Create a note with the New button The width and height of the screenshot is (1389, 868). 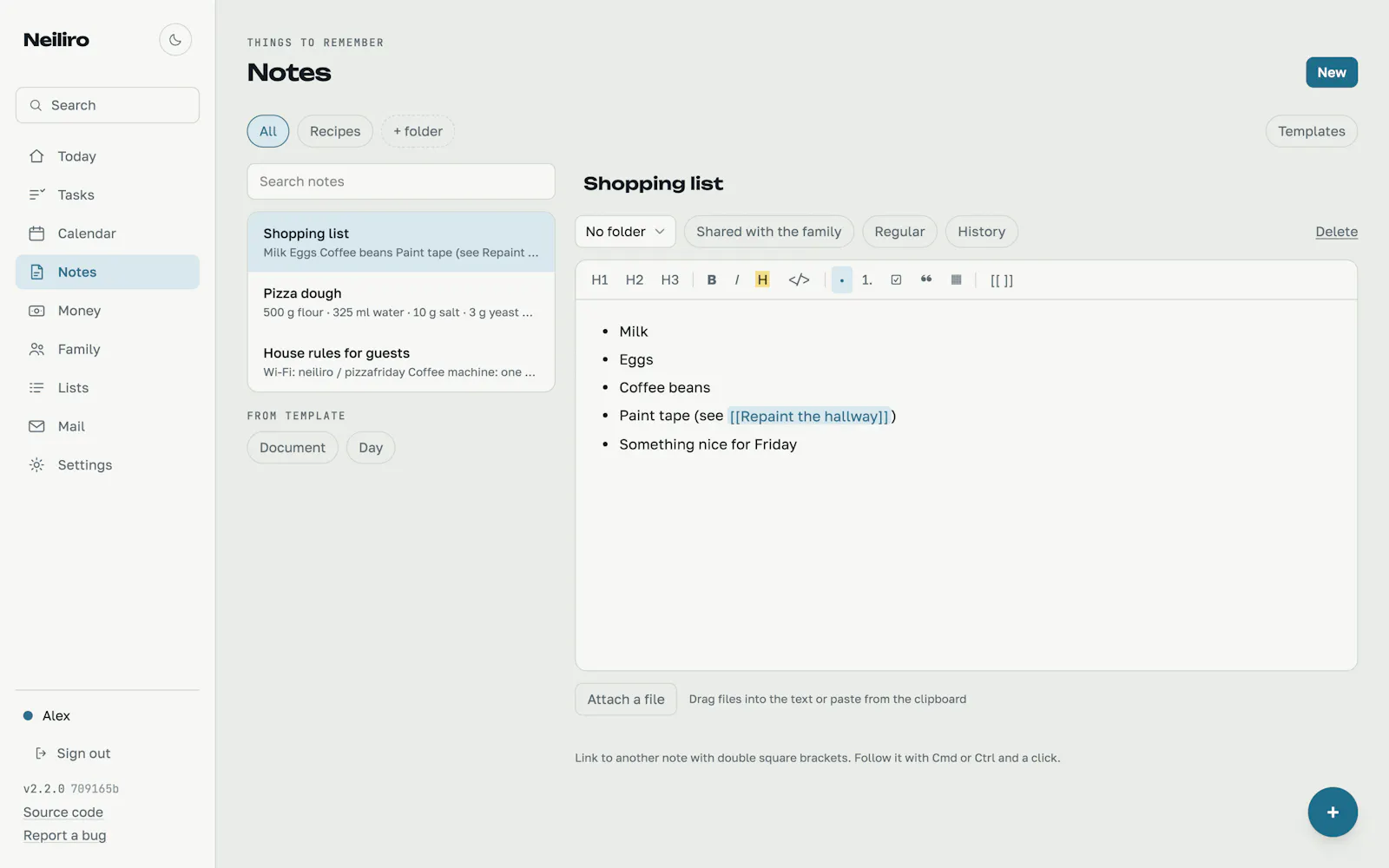tap(1332, 73)
